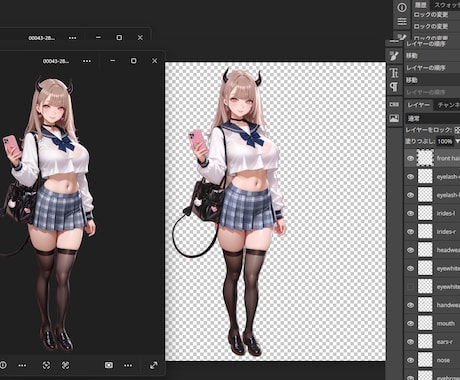Close the back image viewer window
Viewport: 460px width, 380px height.
[x=140, y=38]
